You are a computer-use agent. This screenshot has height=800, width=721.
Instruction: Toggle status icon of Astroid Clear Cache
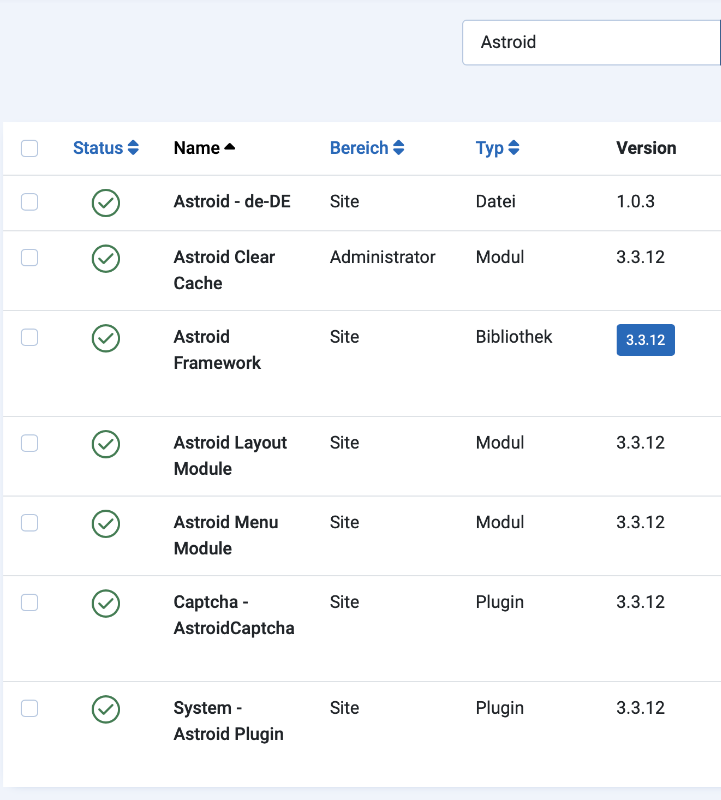[106, 258]
